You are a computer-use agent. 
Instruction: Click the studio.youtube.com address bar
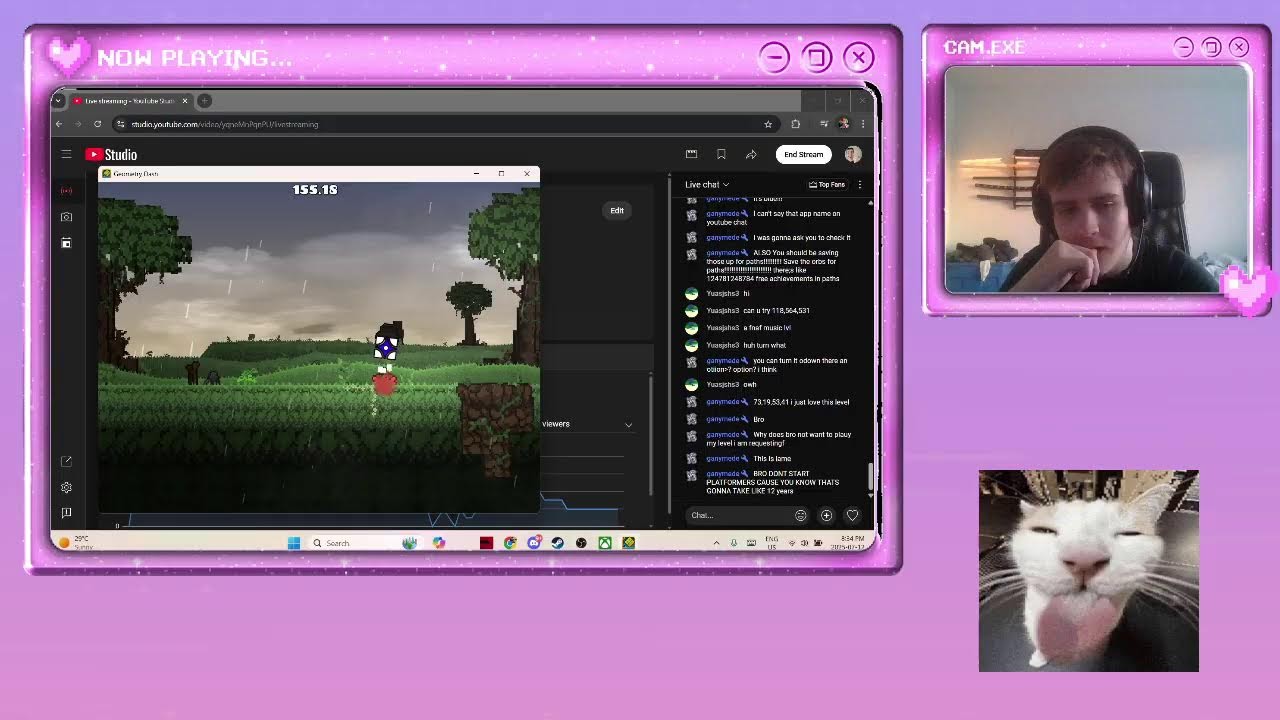coord(440,124)
